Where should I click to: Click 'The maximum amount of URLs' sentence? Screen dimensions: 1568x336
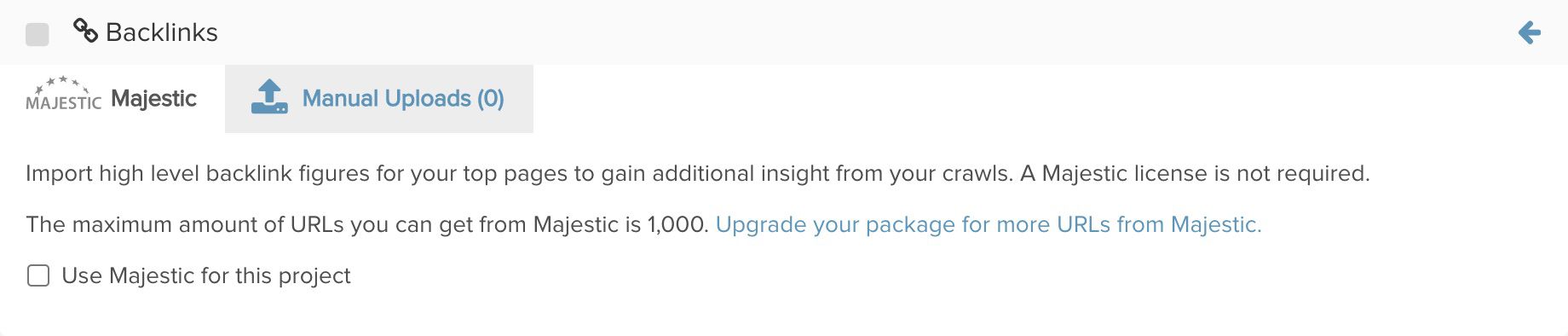(x=367, y=224)
